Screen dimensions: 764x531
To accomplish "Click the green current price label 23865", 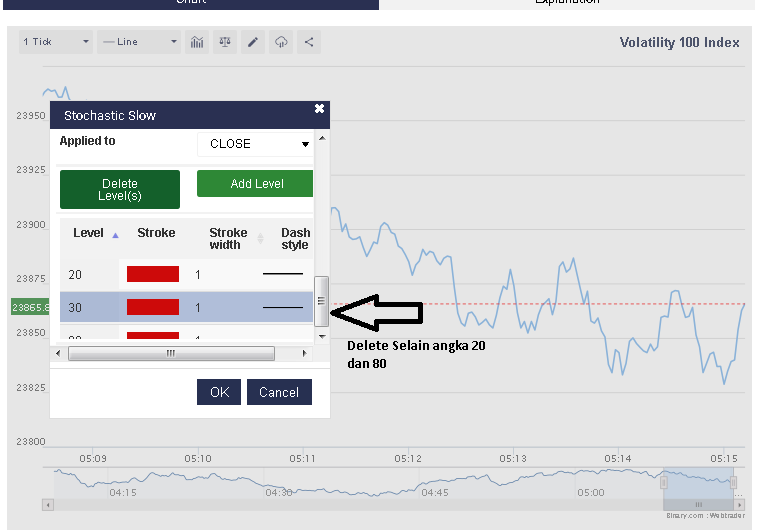I will (x=30, y=307).
